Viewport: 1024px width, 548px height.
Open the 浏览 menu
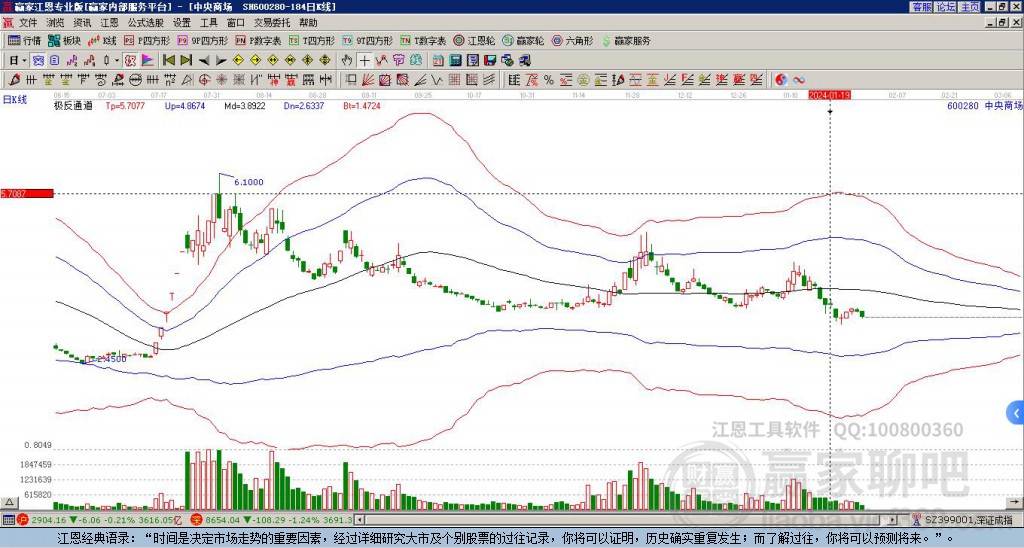[x=56, y=23]
